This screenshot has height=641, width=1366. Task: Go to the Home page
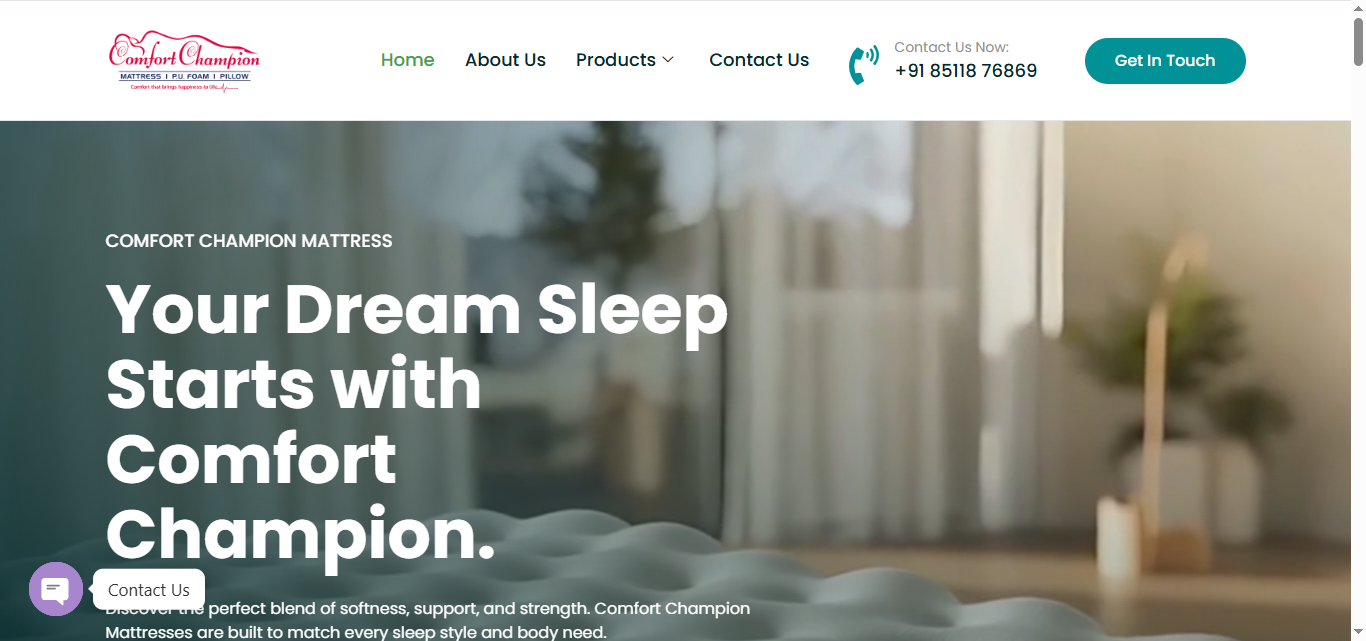click(x=407, y=60)
